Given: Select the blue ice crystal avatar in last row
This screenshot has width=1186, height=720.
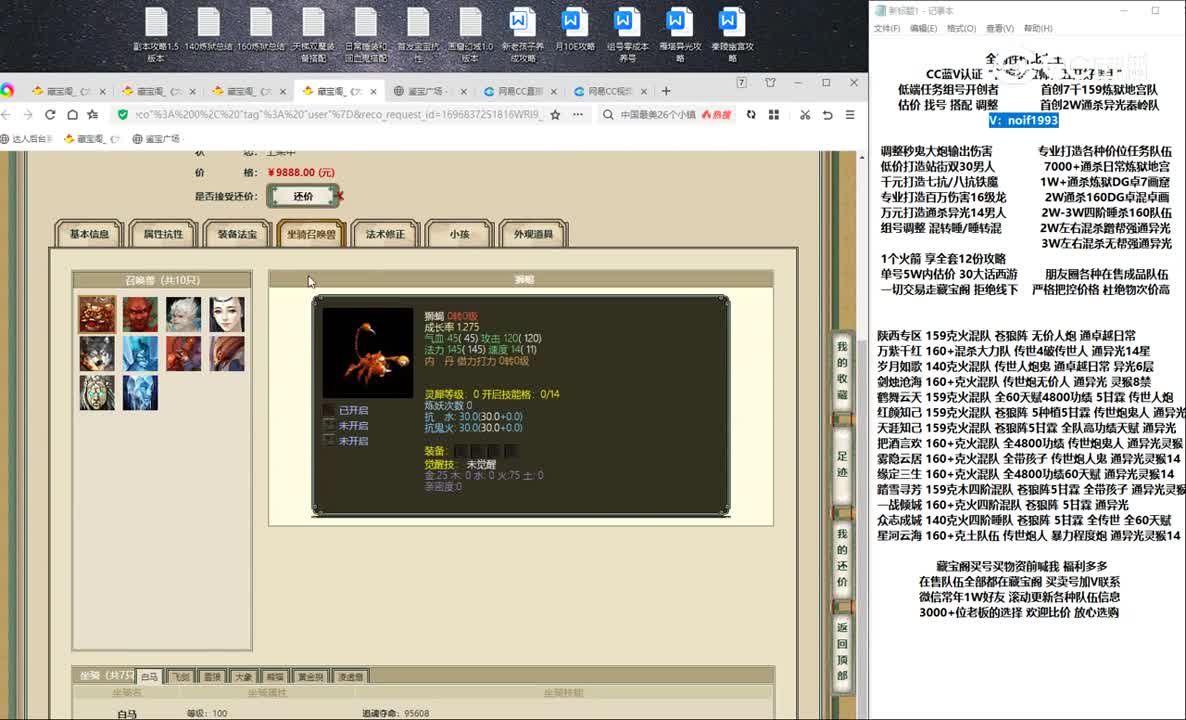Looking at the screenshot, I should [141, 393].
